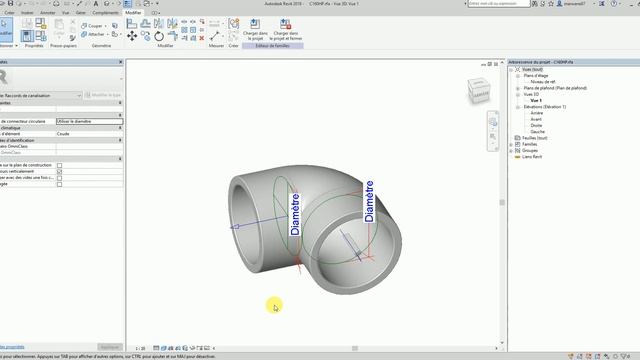Viewport: 640px width, 360px height.
Task: Open the Mesurer measure tool
Action: (x=215, y=36)
